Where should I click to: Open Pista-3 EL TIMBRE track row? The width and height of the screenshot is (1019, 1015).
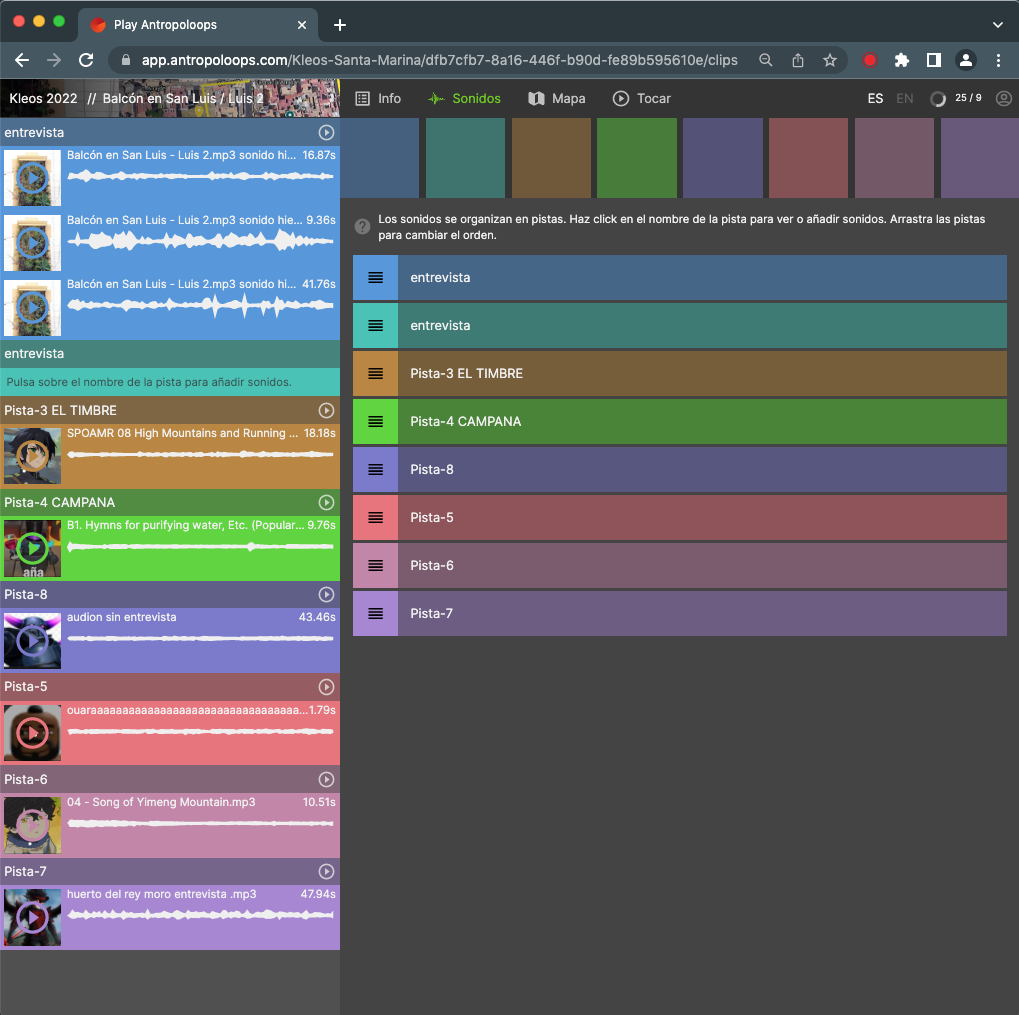pyautogui.click(x=702, y=373)
